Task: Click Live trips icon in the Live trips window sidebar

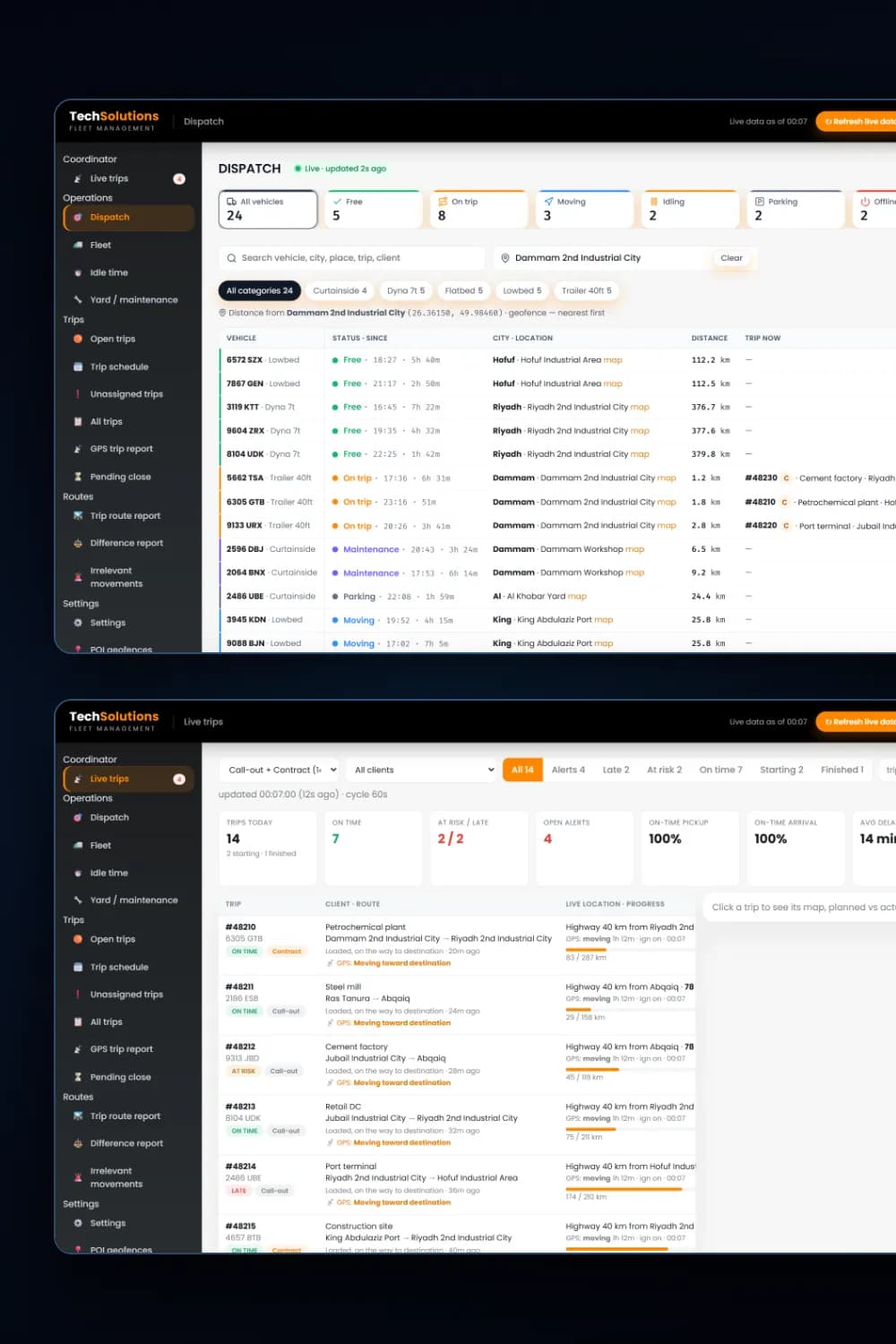Action: coord(78,780)
